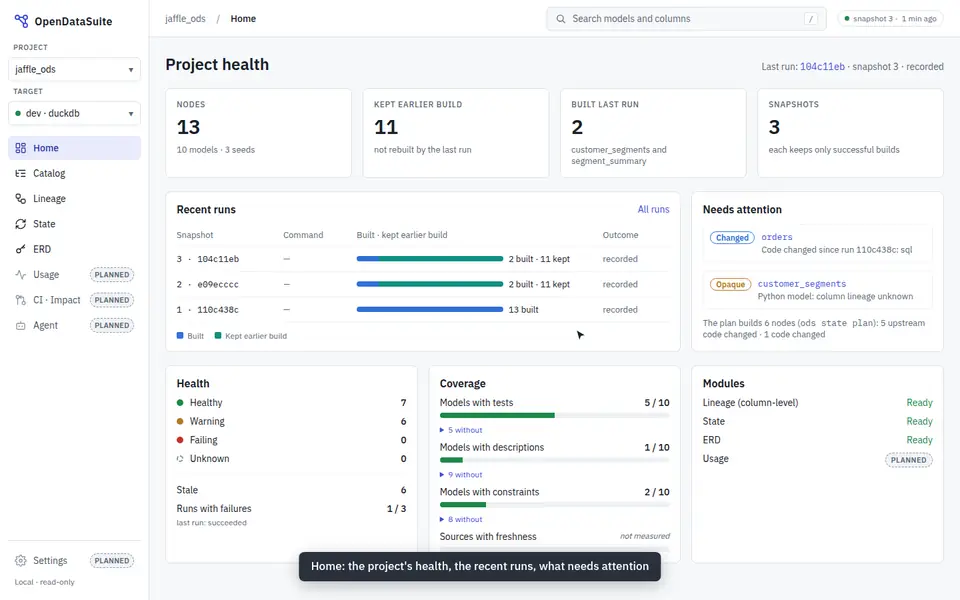Open the Catalog page from sidebar
The height and width of the screenshot is (600, 960).
(74, 173)
